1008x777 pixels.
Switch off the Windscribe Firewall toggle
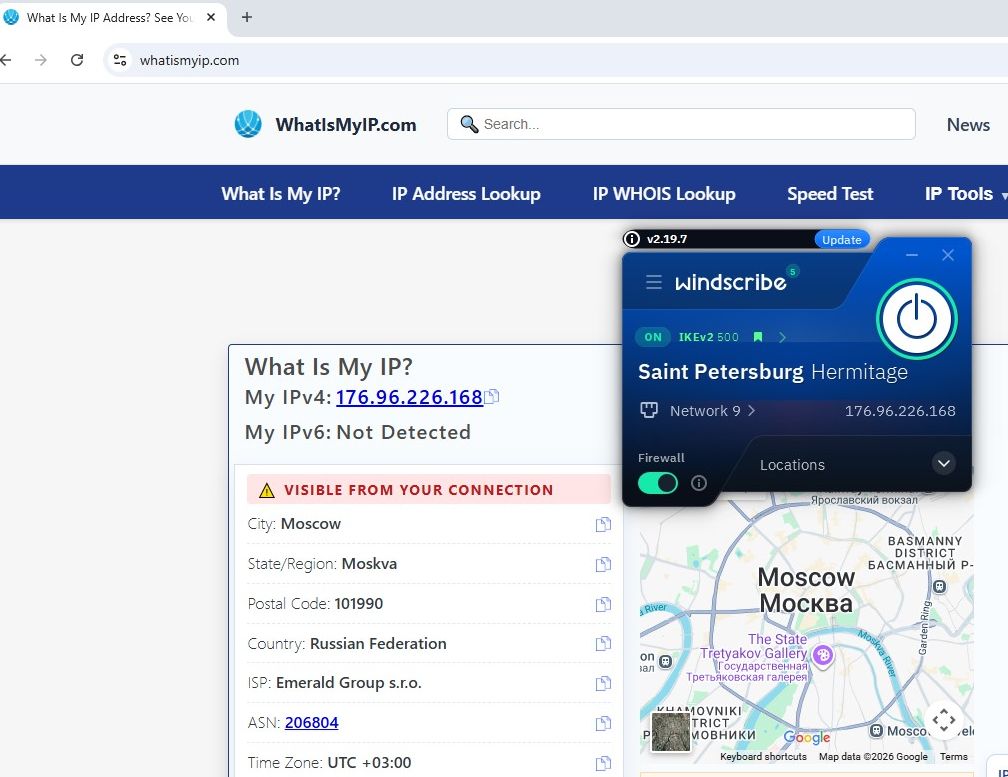[x=658, y=483]
